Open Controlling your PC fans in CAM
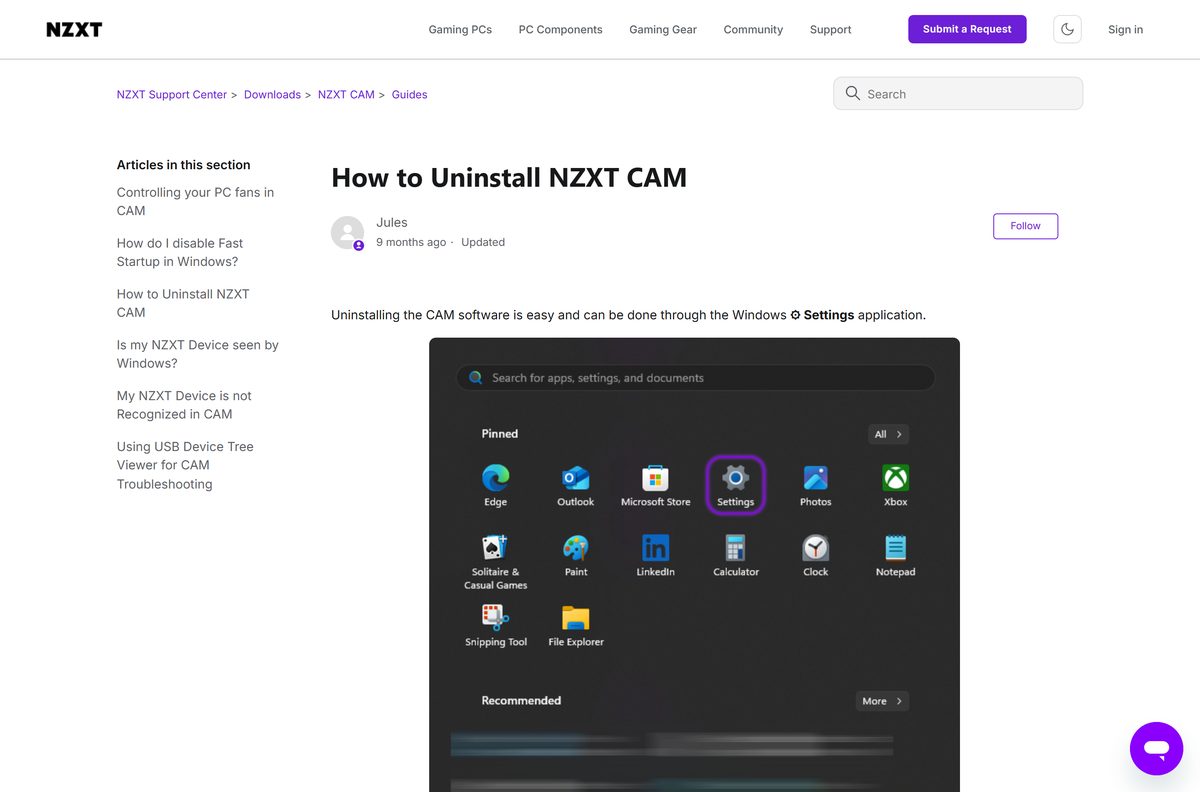The height and width of the screenshot is (792, 1200). click(x=195, y=201)
